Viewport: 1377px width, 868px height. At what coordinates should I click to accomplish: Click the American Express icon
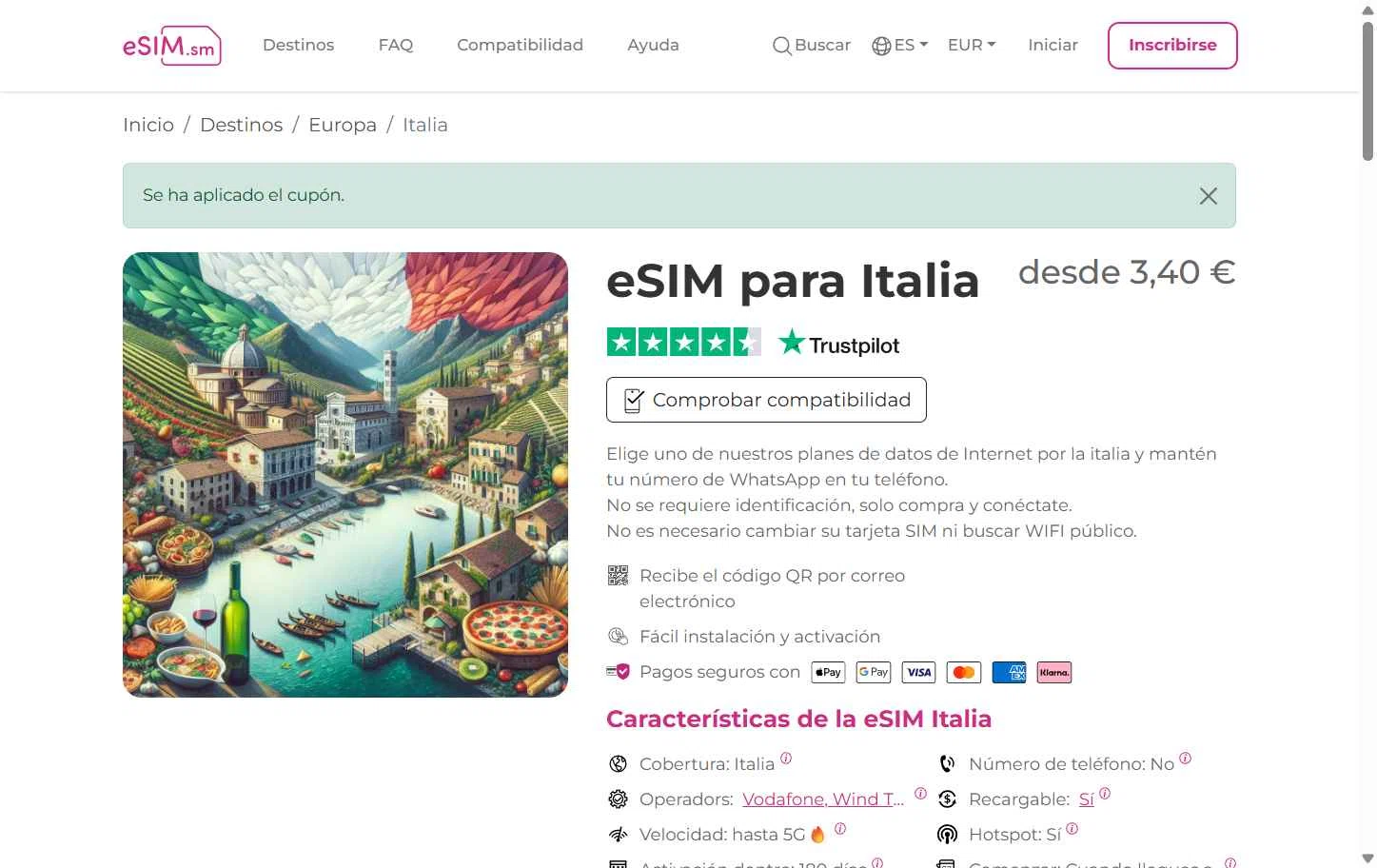pos(1009,672)
